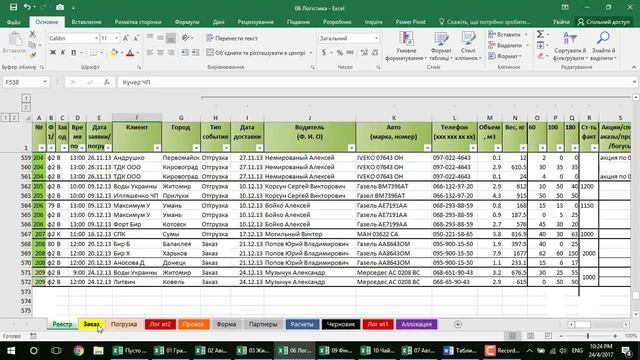Open the Рецензування ribbon tab

pos(256,22)
